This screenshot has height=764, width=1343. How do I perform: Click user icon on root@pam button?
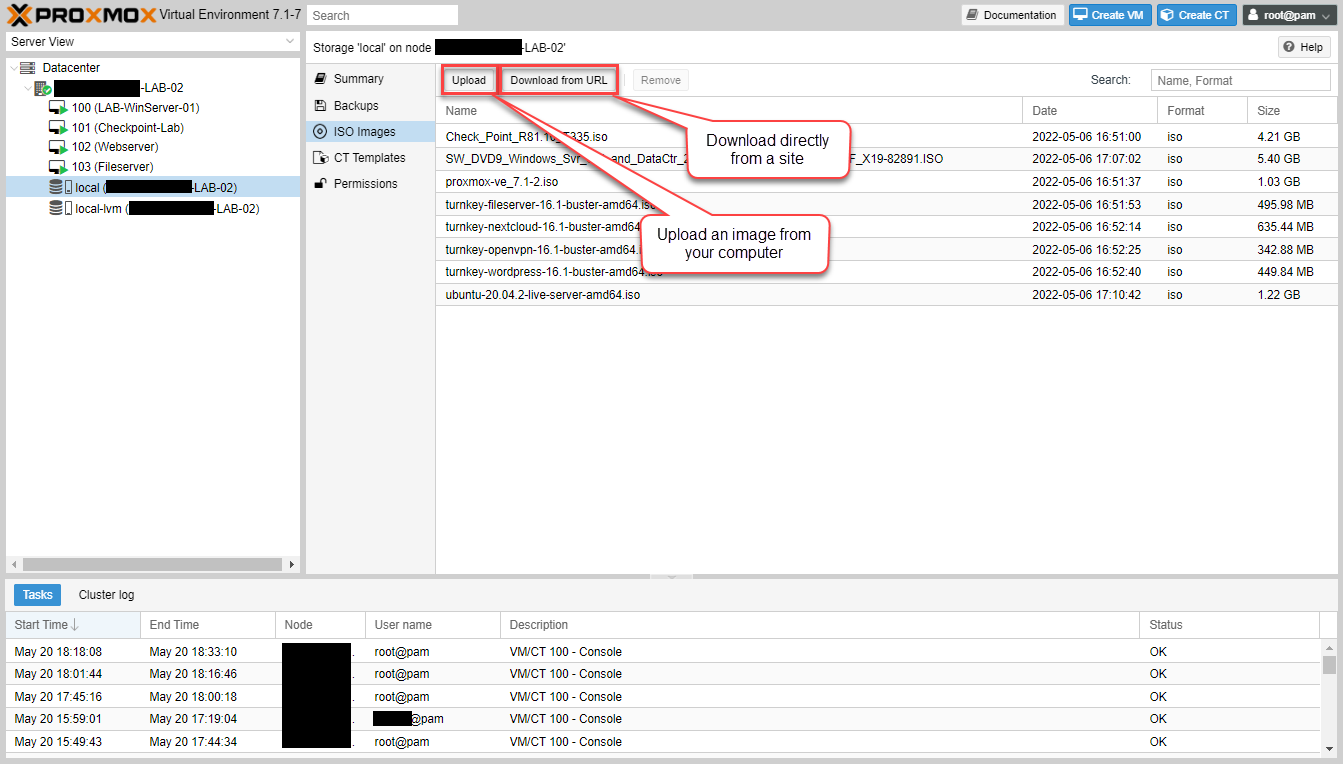(x=1253, y=15)
